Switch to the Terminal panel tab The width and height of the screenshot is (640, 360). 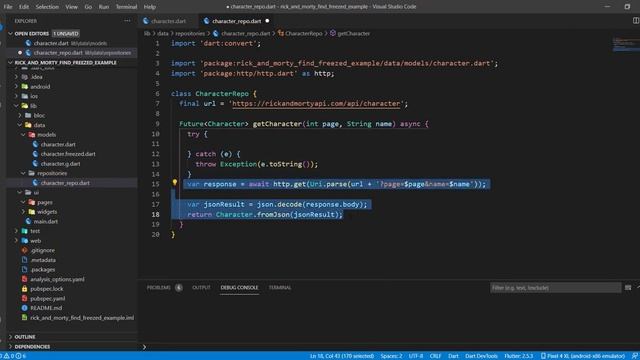[x=280, y=287]
